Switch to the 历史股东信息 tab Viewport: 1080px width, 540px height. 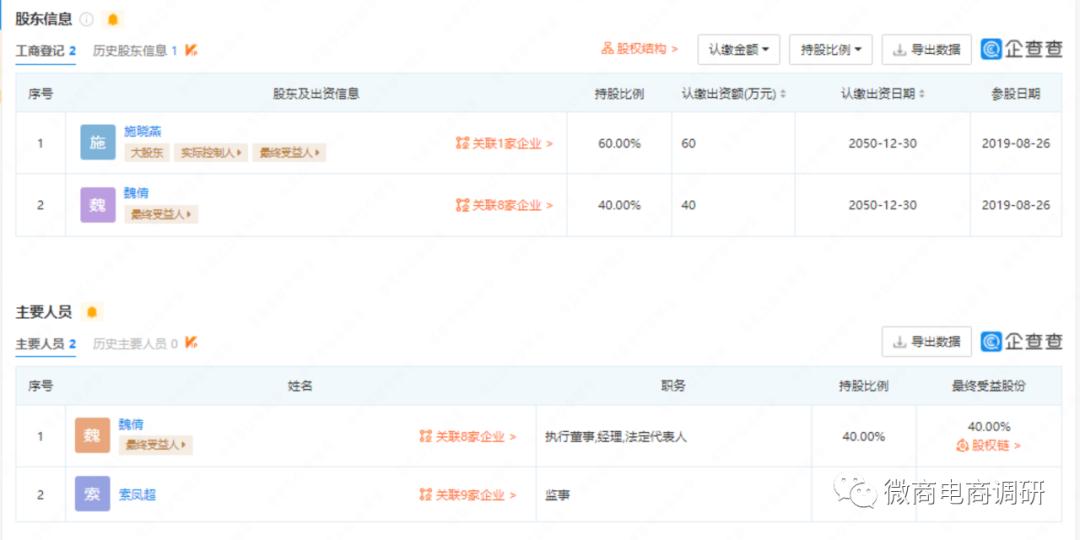pyautogui.click(x=135, y=50)
